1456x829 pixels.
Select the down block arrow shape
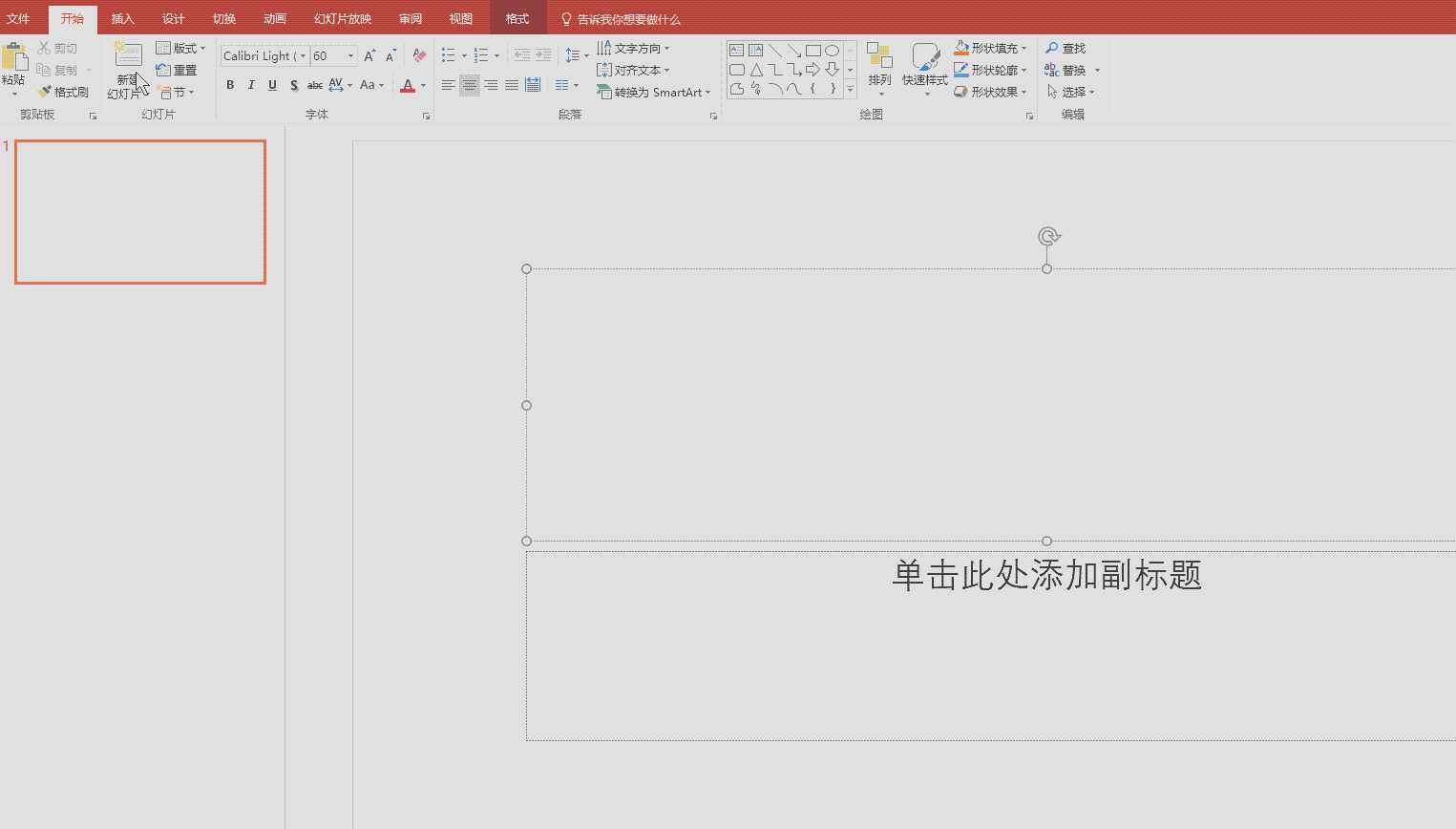pyautogui.click(x=832, y=70)
